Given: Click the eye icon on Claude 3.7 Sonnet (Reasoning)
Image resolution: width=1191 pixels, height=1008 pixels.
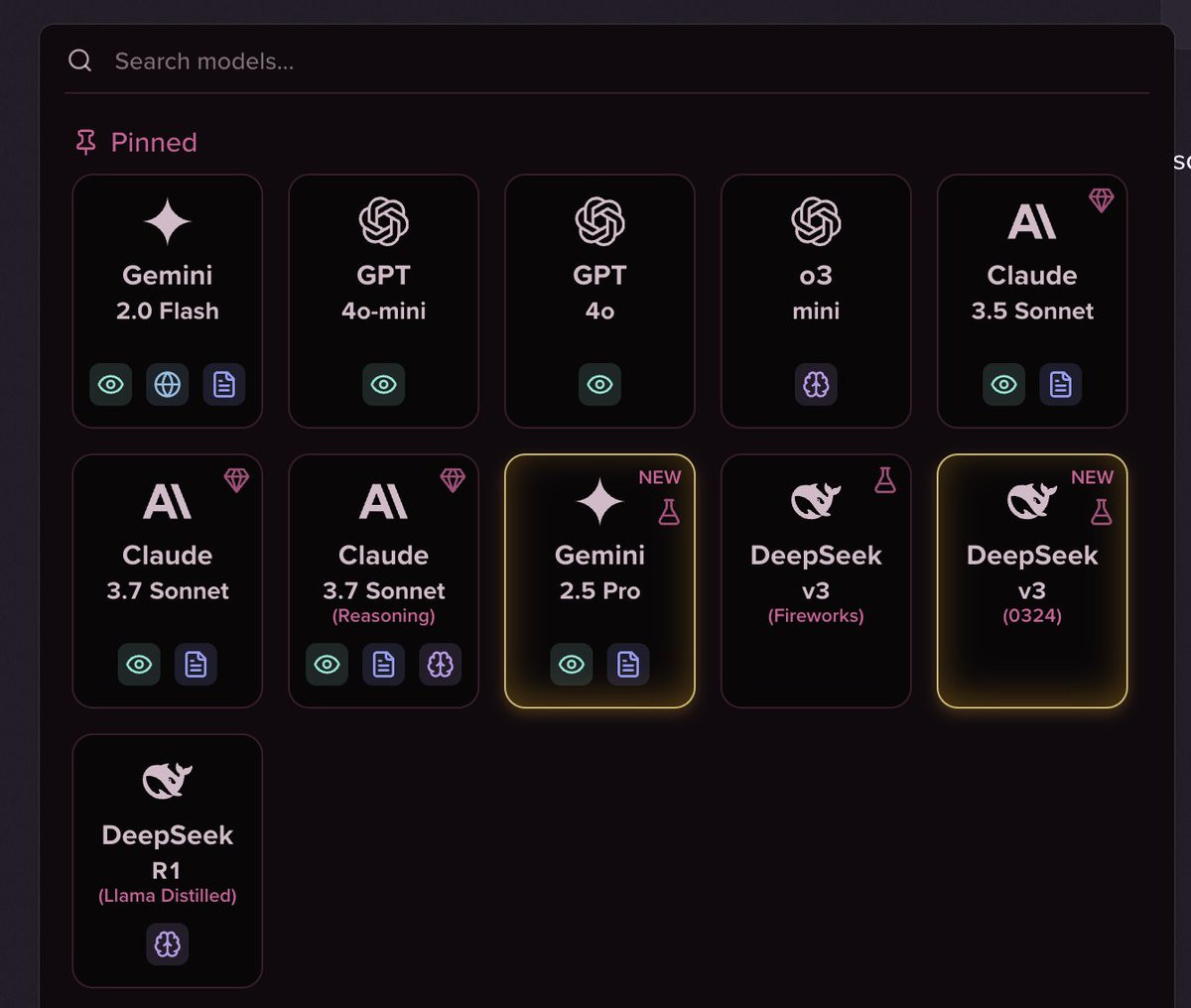Looking at the screenshot, I should pyautogui.click(x=327, y=664).
